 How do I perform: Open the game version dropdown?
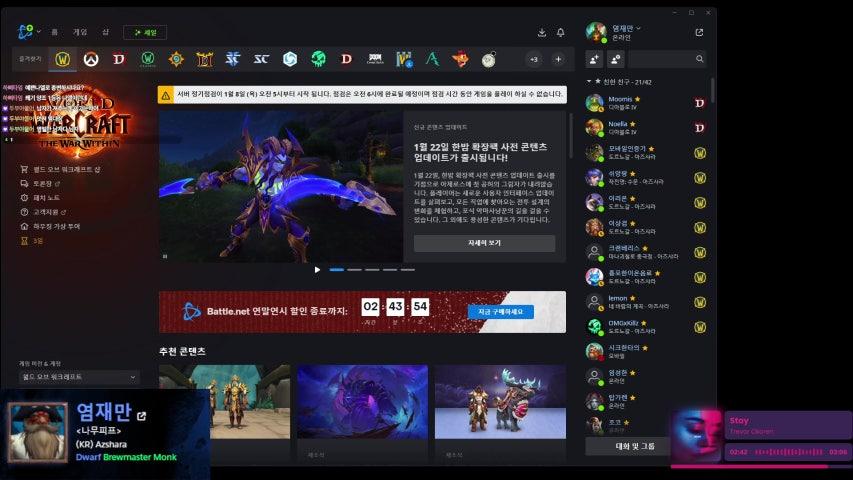coord(79,377)
